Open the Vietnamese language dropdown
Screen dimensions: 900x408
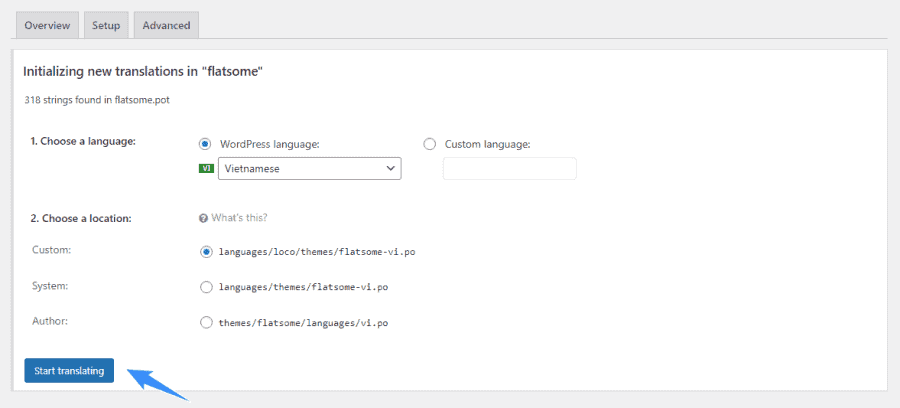309,169
